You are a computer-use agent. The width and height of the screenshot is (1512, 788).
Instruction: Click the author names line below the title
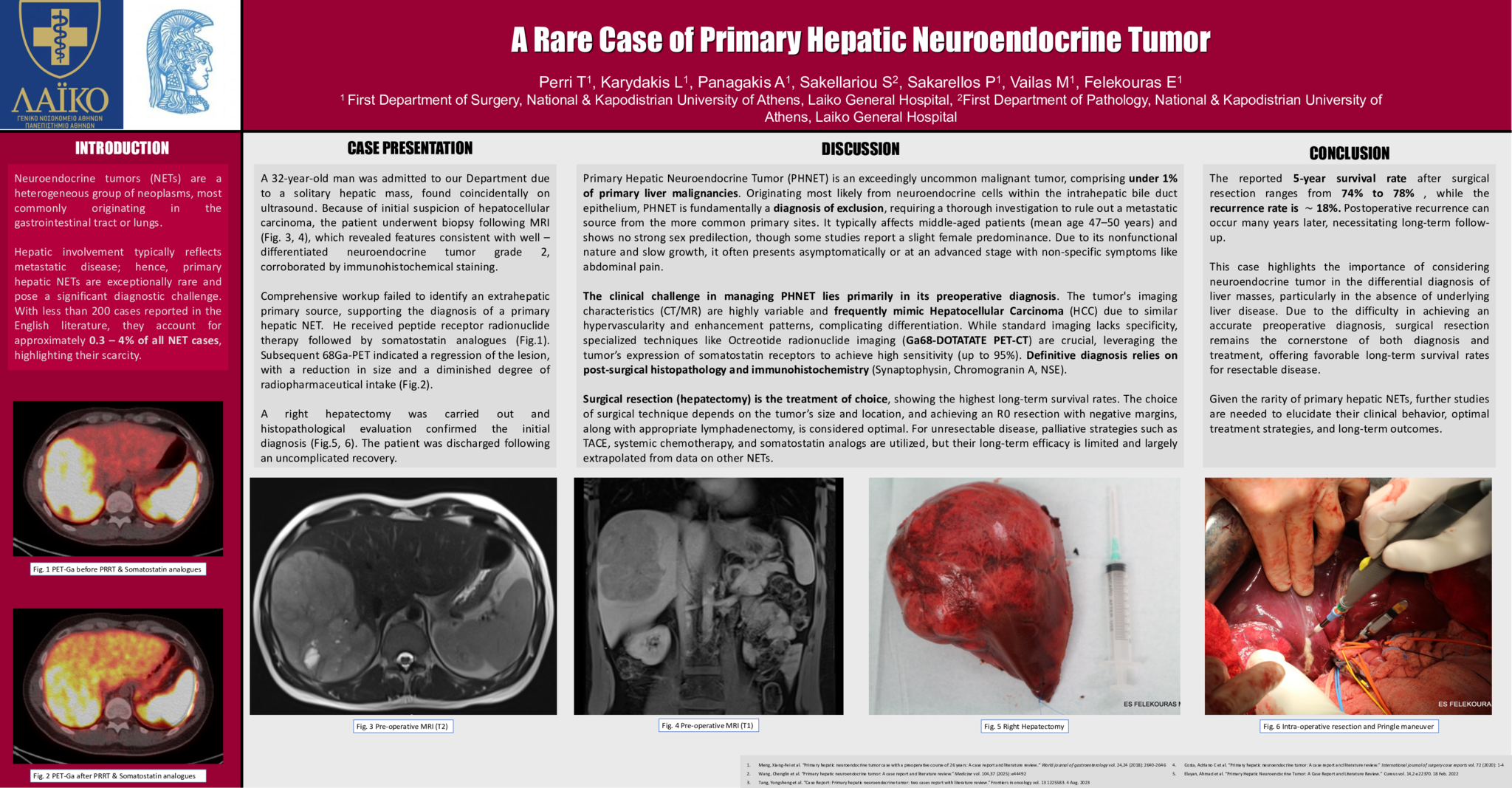(x=860, y=82)
